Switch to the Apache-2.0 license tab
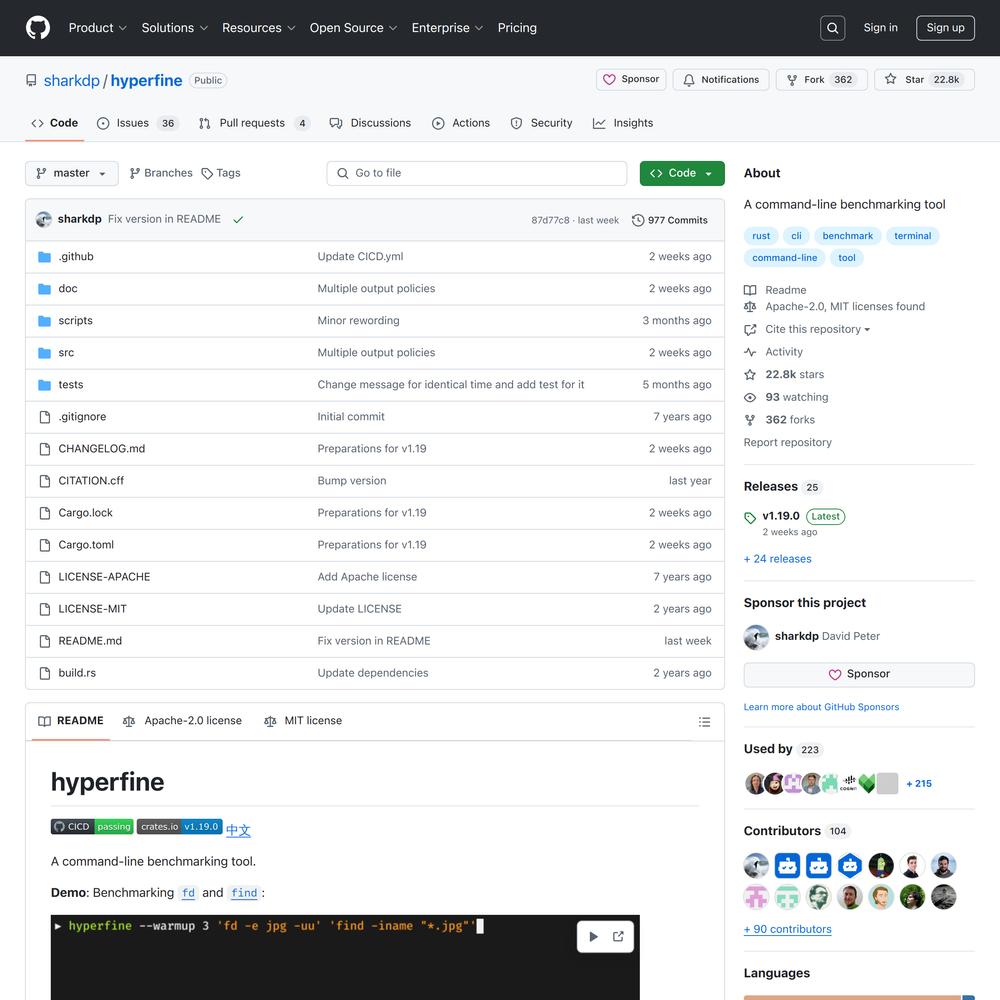Screen dimensions: 1000x1000 pyautogui.click(x=182, y=721)
